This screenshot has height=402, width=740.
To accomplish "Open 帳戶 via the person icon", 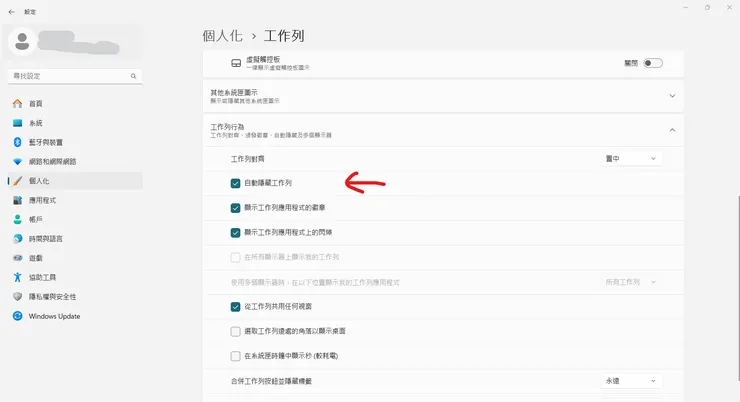I will click(17, 219).
